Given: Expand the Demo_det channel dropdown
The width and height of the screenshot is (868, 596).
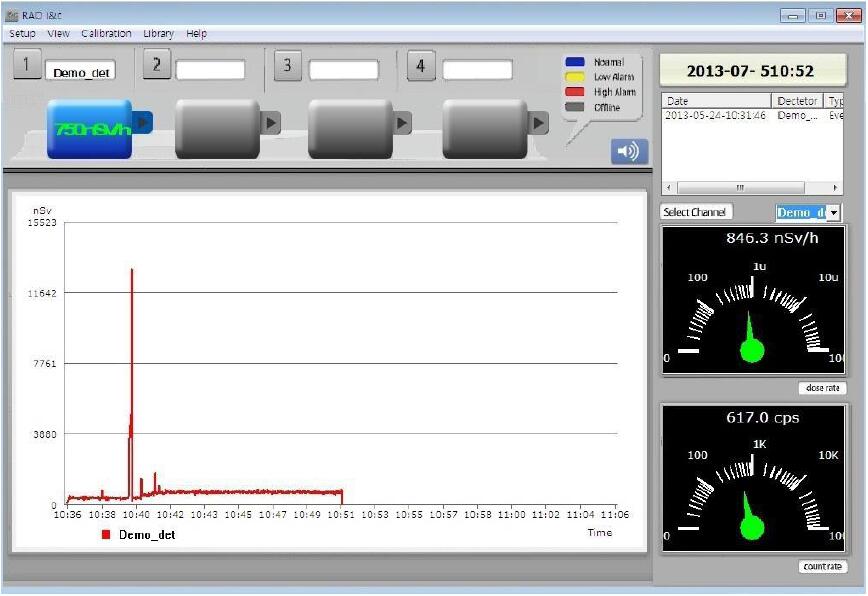Looking at the screenshot, I should point(833,212).
